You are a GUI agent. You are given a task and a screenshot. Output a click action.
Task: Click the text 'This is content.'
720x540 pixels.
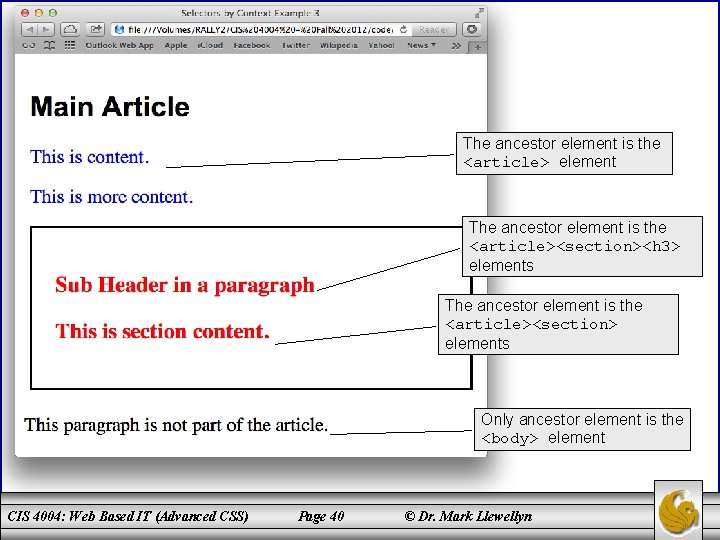90,157
